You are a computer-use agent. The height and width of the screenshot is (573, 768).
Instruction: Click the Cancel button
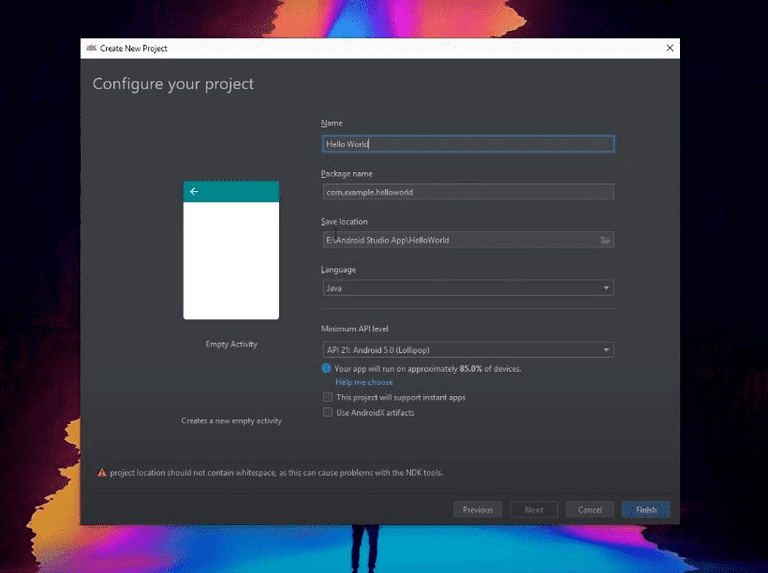590,510
